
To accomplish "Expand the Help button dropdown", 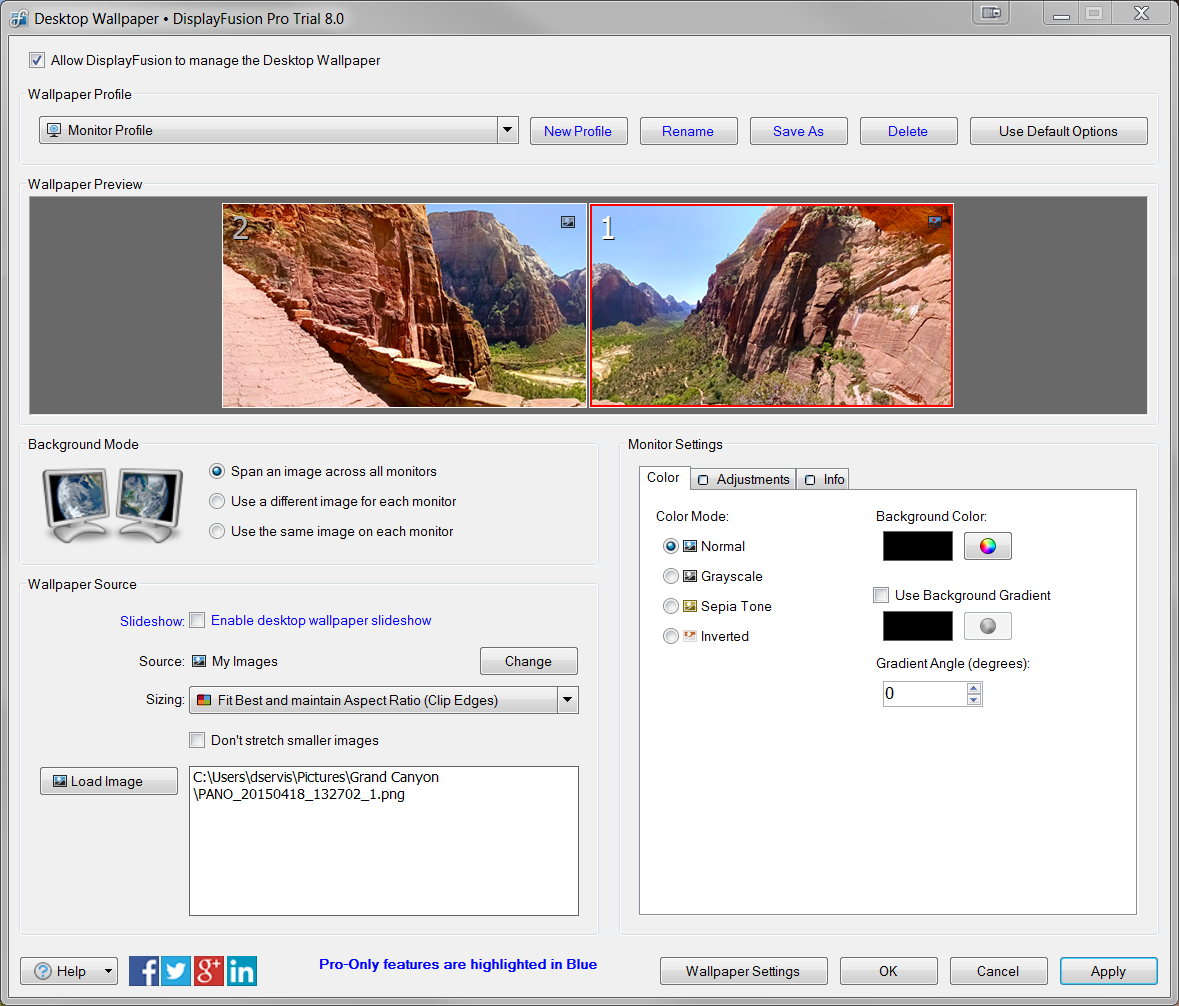I will coord(107,971).
